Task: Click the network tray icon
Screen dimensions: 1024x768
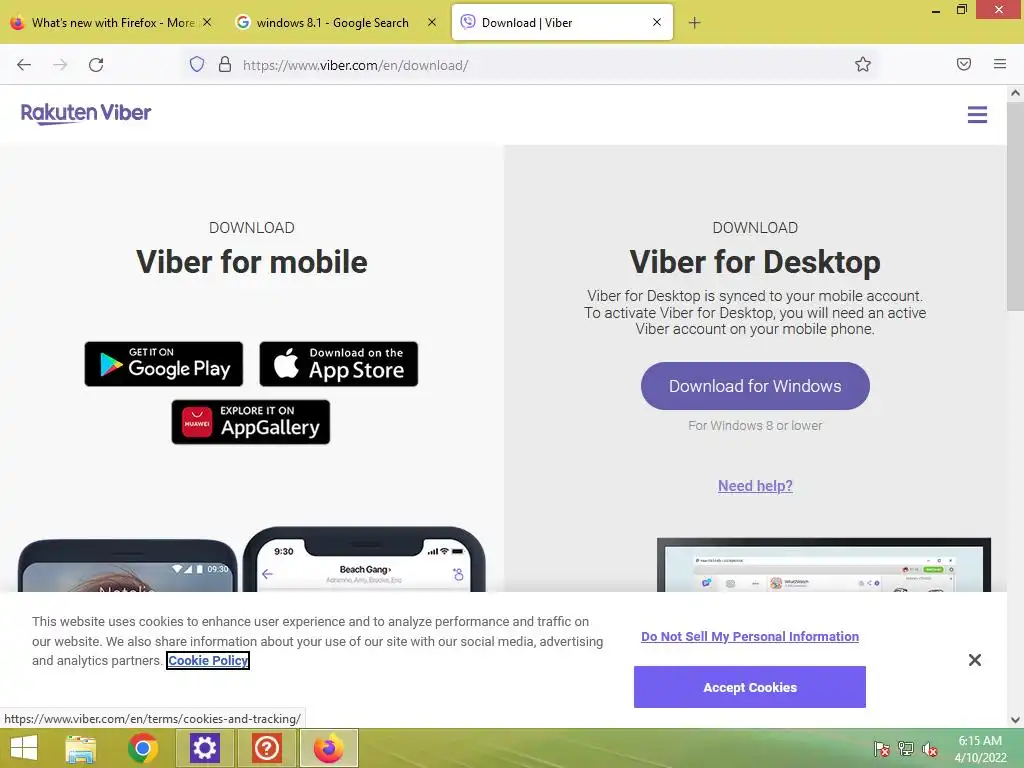Action: 906,748
